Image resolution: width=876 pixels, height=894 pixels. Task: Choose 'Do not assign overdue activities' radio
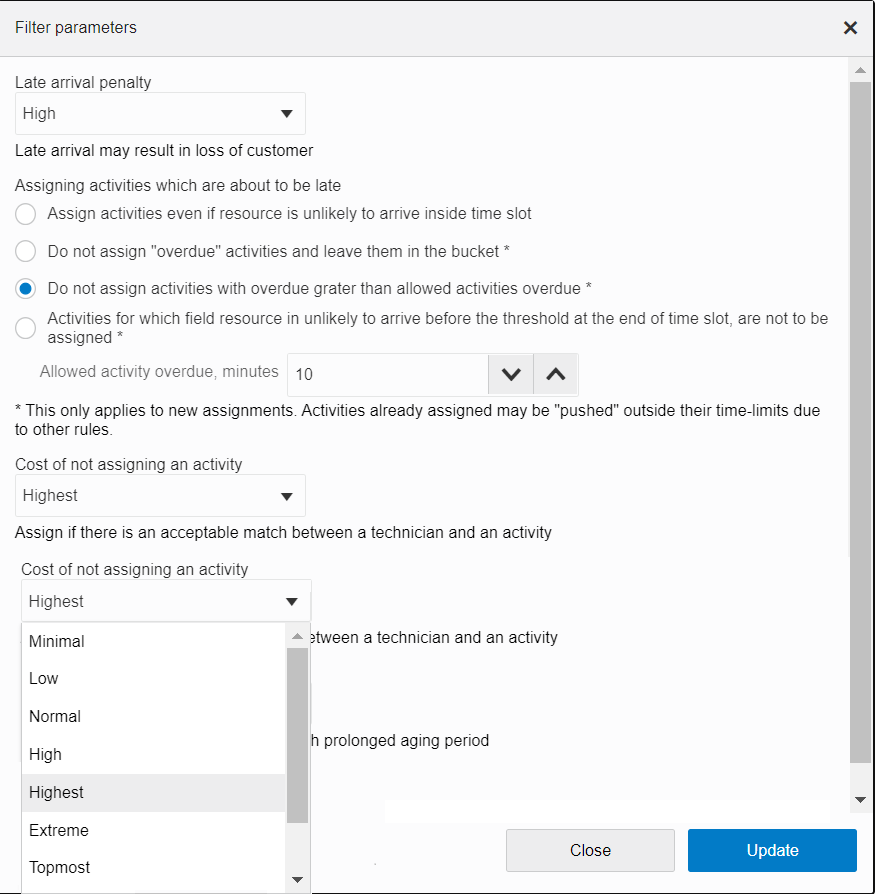tap(27, 251)
